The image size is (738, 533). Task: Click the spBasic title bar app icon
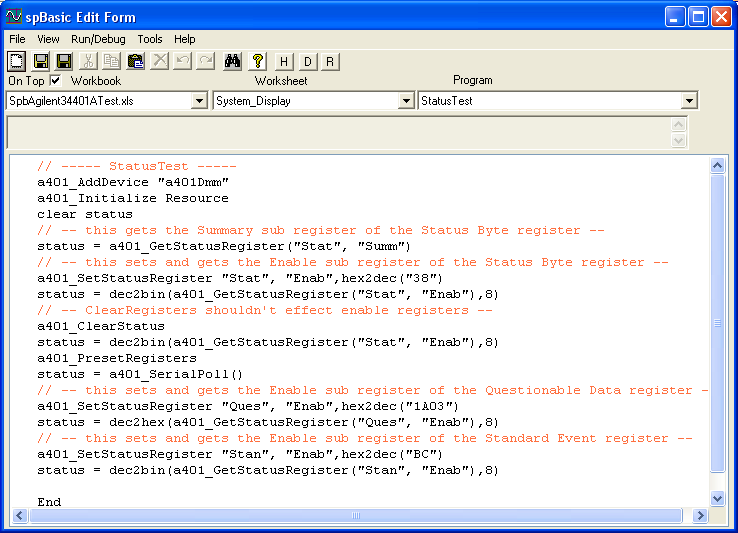point(14,16)
